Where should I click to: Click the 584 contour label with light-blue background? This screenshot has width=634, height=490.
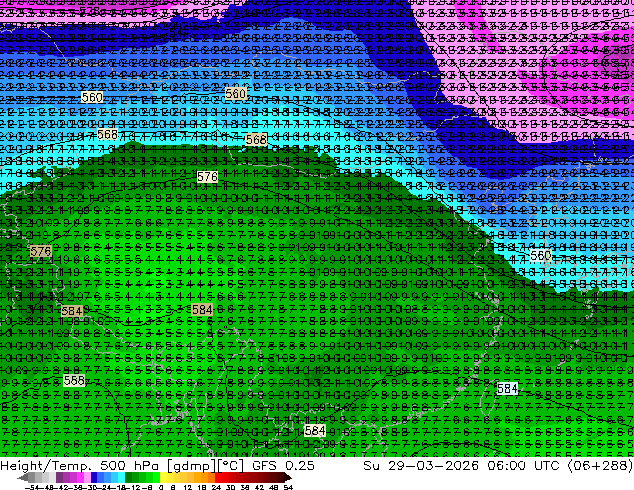(x=507, y=389)
